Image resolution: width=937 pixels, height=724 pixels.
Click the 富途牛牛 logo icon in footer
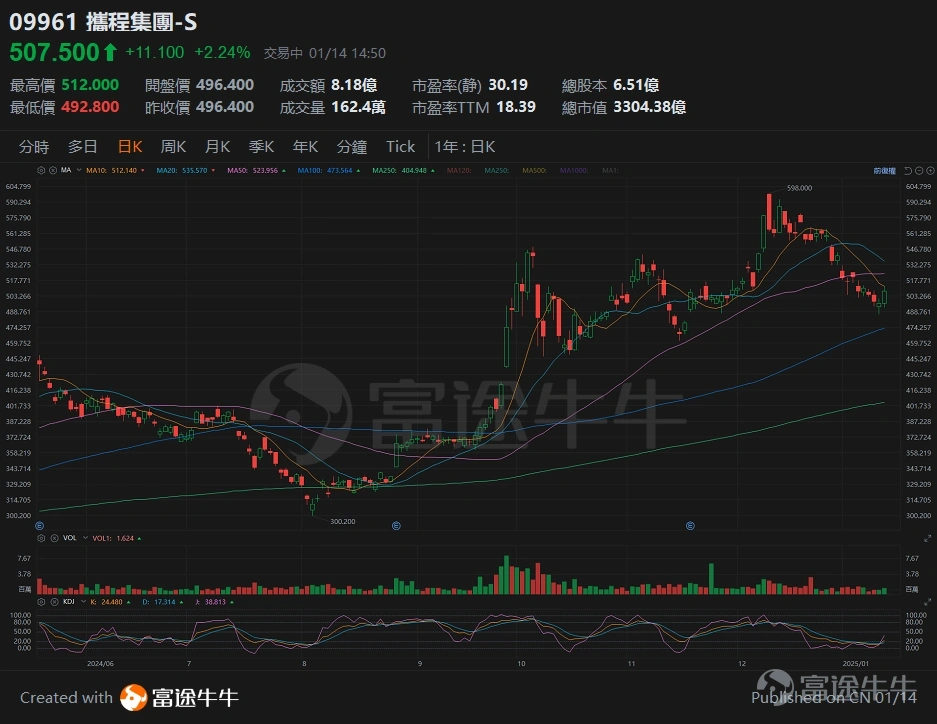tap(133, 697)
